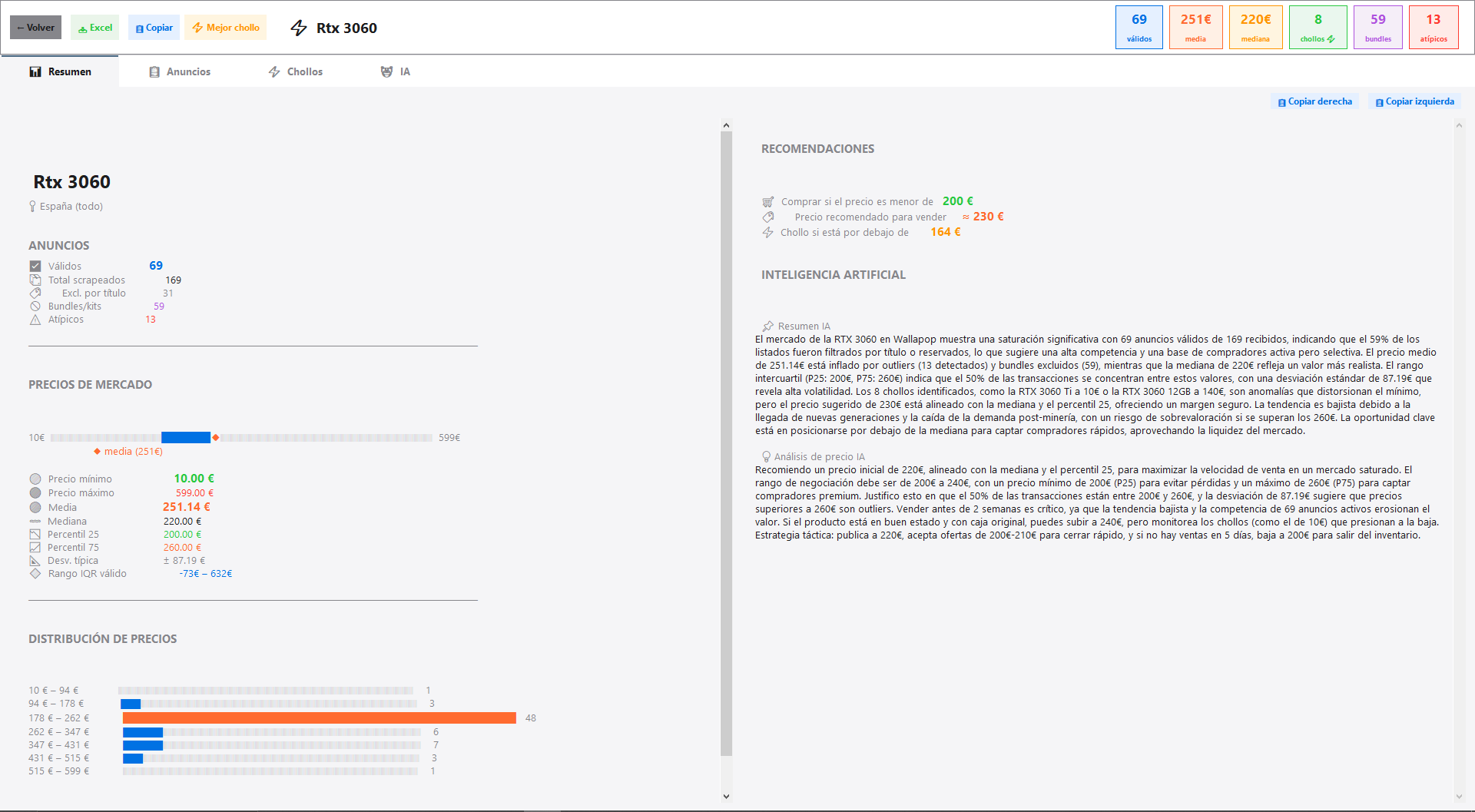Screen dimensions: 1475x812
Task: Click the circle icon beside Precio máximo
Action: coord(35,492)
